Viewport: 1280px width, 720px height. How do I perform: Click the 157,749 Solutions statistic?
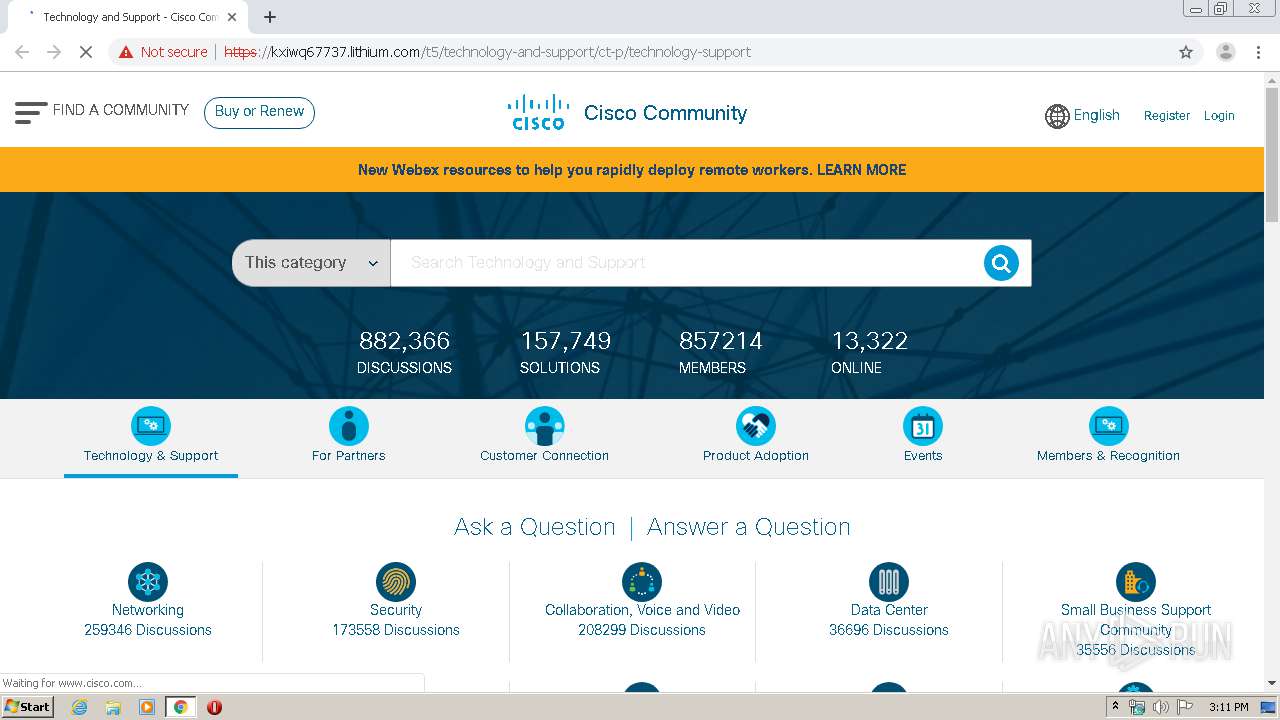tap(565, 353)
